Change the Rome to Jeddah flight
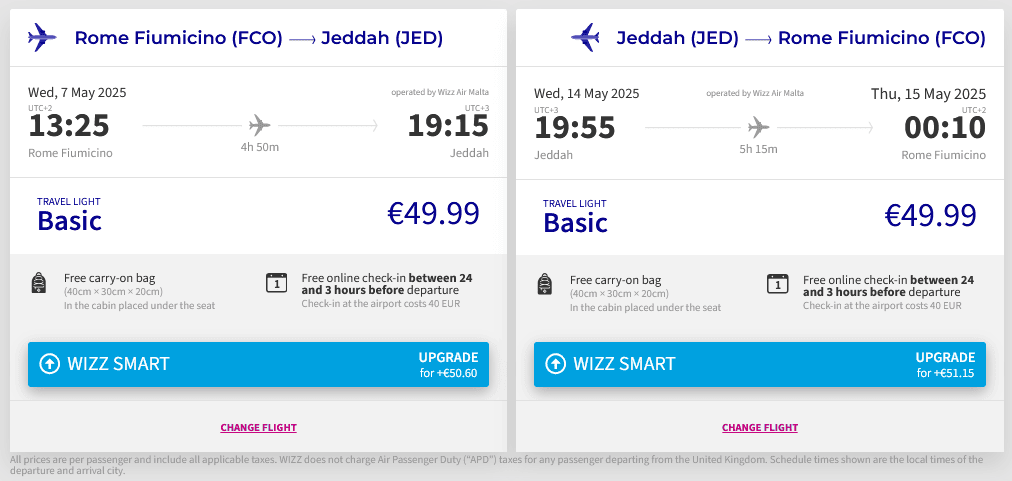Image resolution: width=1012 pixels, height=481 pixels. pyautogui.click(x=258, y=428)
